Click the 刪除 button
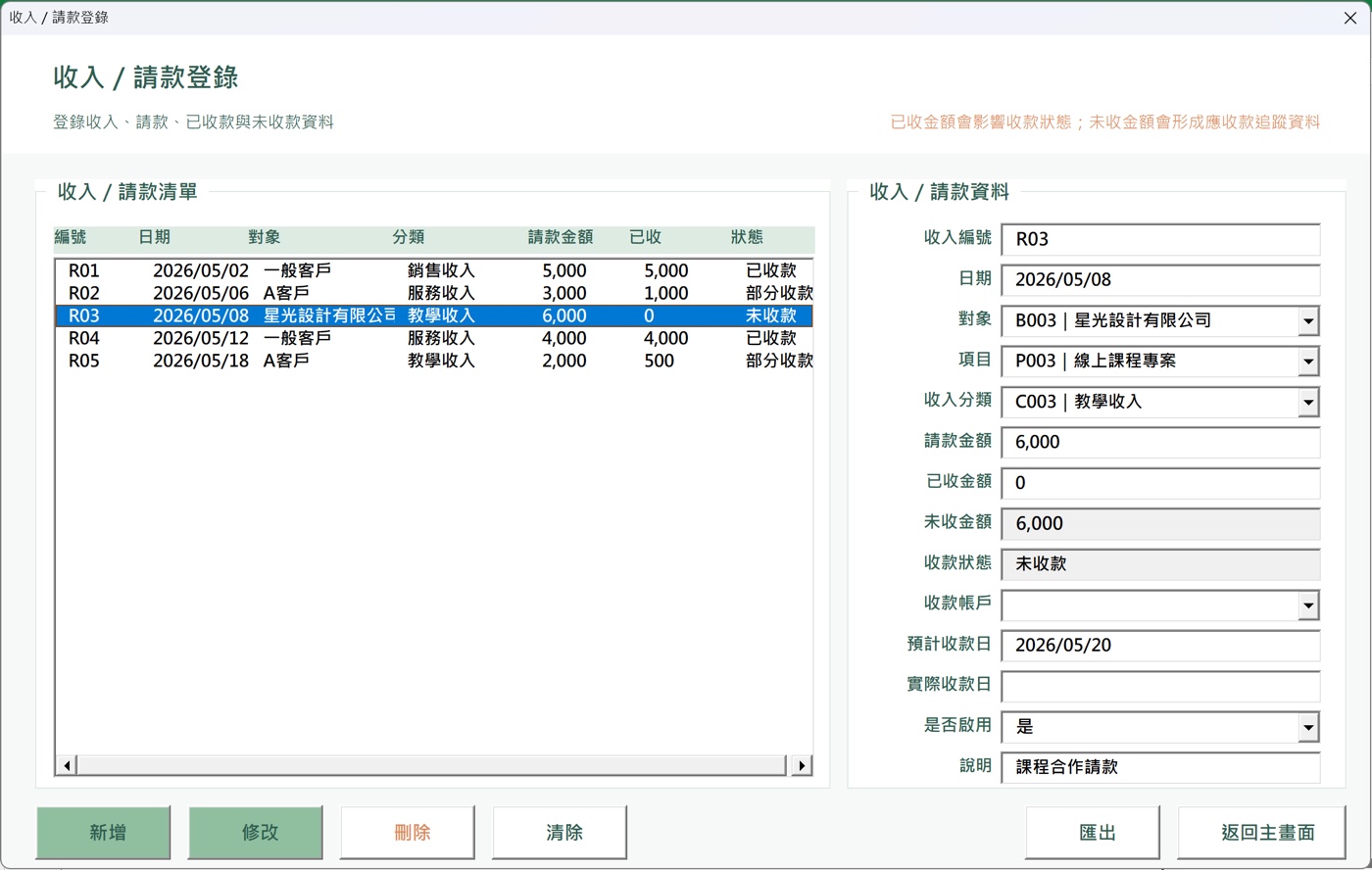This screenshot has width=1372, height=870. click(408, 833)
